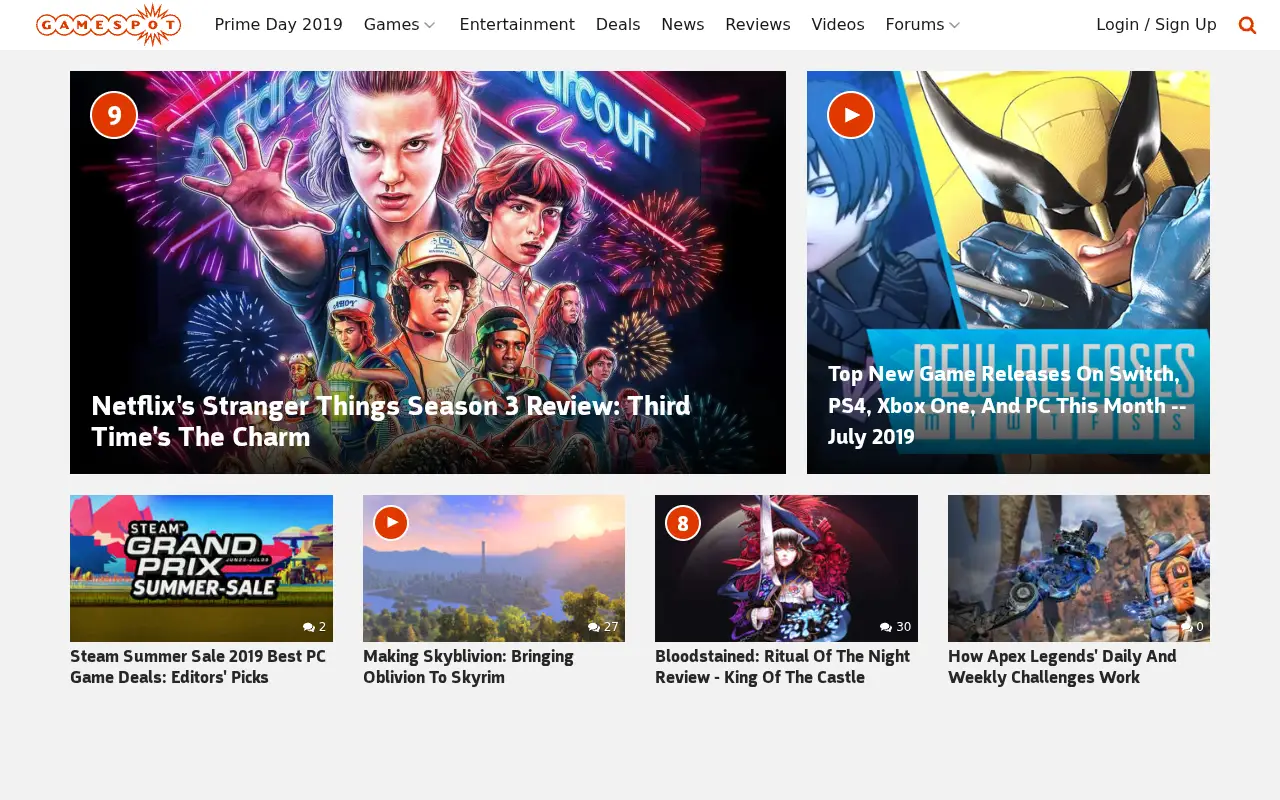This screenshot has height=800, width=1280.
Task: Click the Apex Legends robot thumbnail
Action: tap(1079, 568)
